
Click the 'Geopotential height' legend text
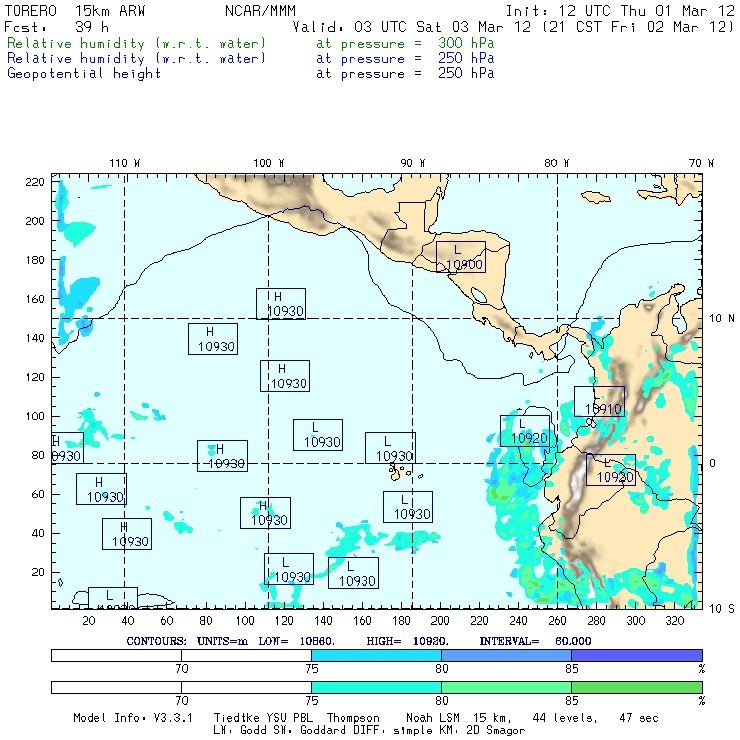(x=84, y=74)
